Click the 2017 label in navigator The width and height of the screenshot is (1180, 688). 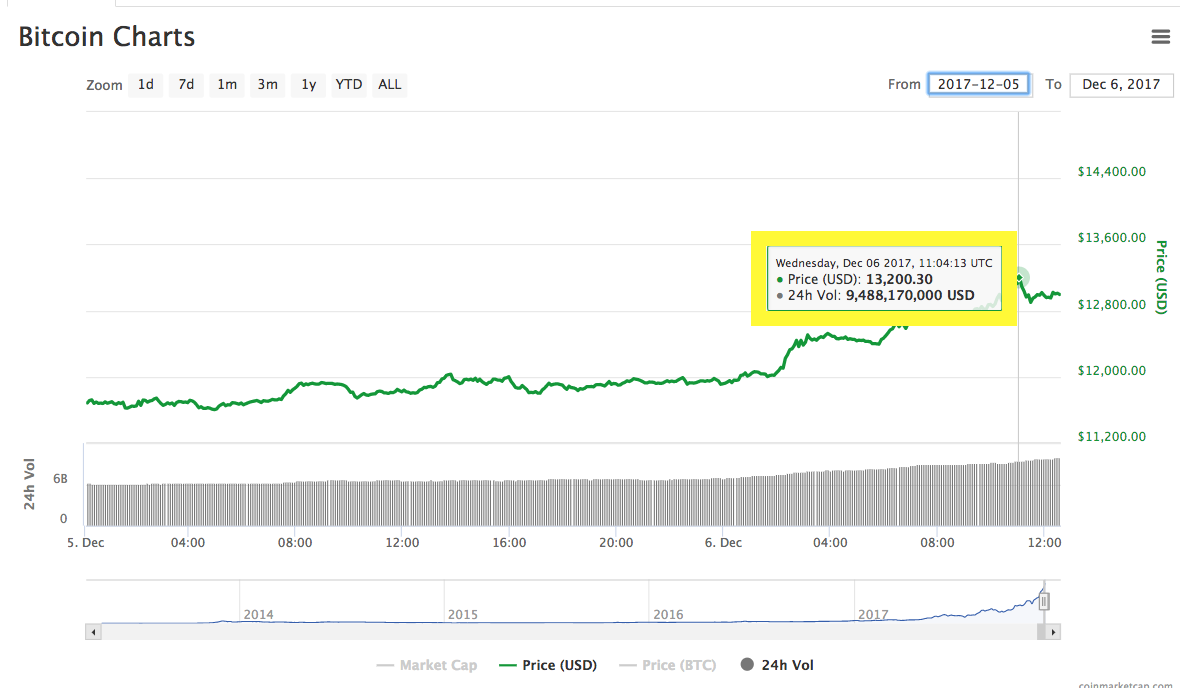[x=873, y=615]
